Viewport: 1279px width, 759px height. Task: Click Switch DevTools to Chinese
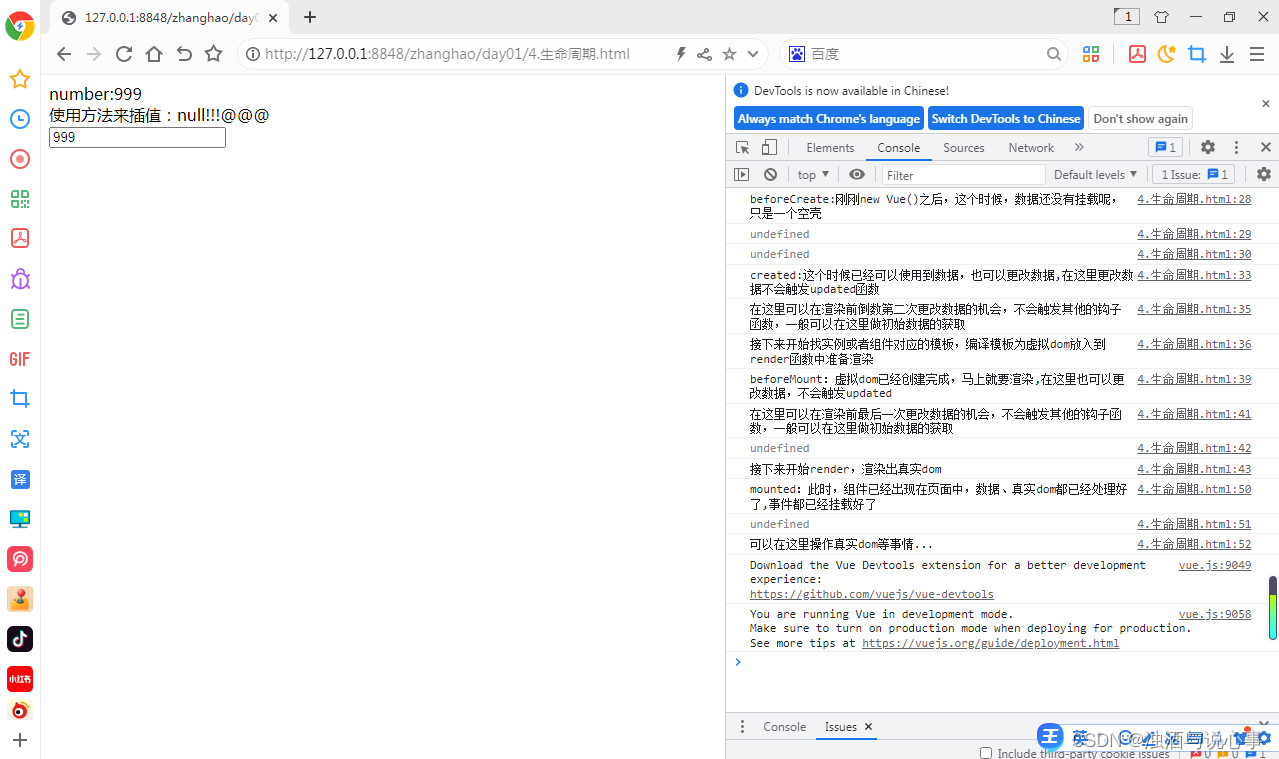click(1005, 118)
